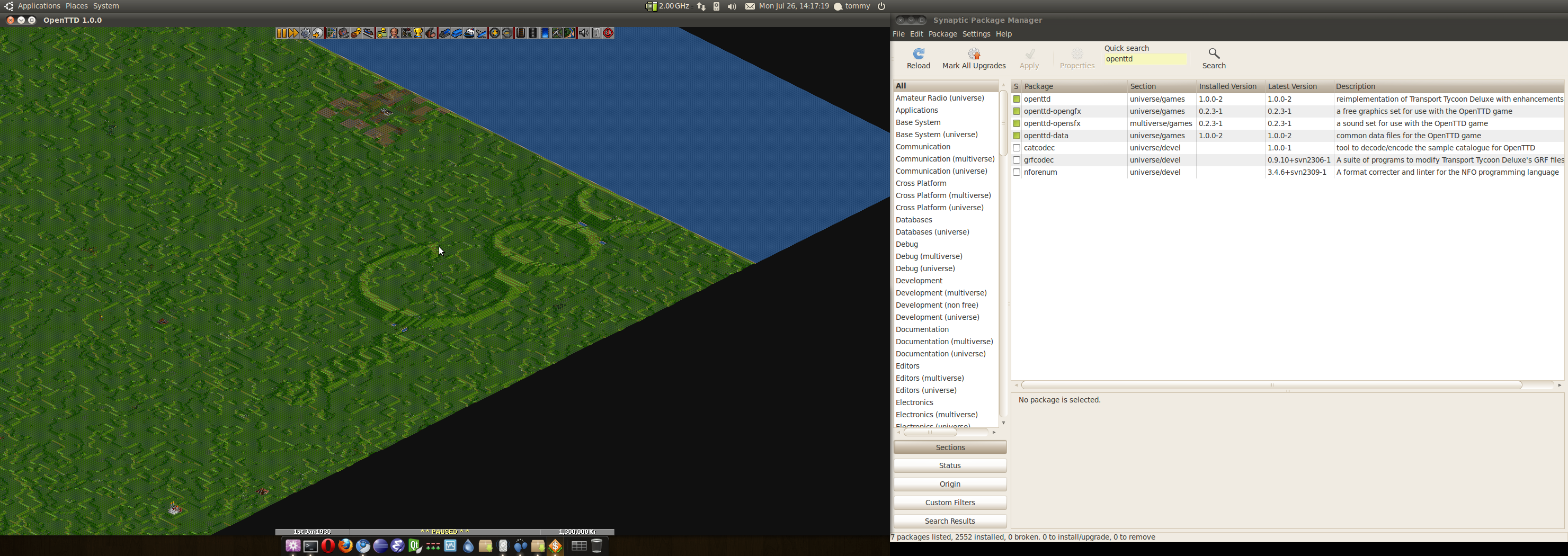The height and width of the screenshot is (556, 1568).
Task: Select the Search Results button
Action: [x=950, y=522]
